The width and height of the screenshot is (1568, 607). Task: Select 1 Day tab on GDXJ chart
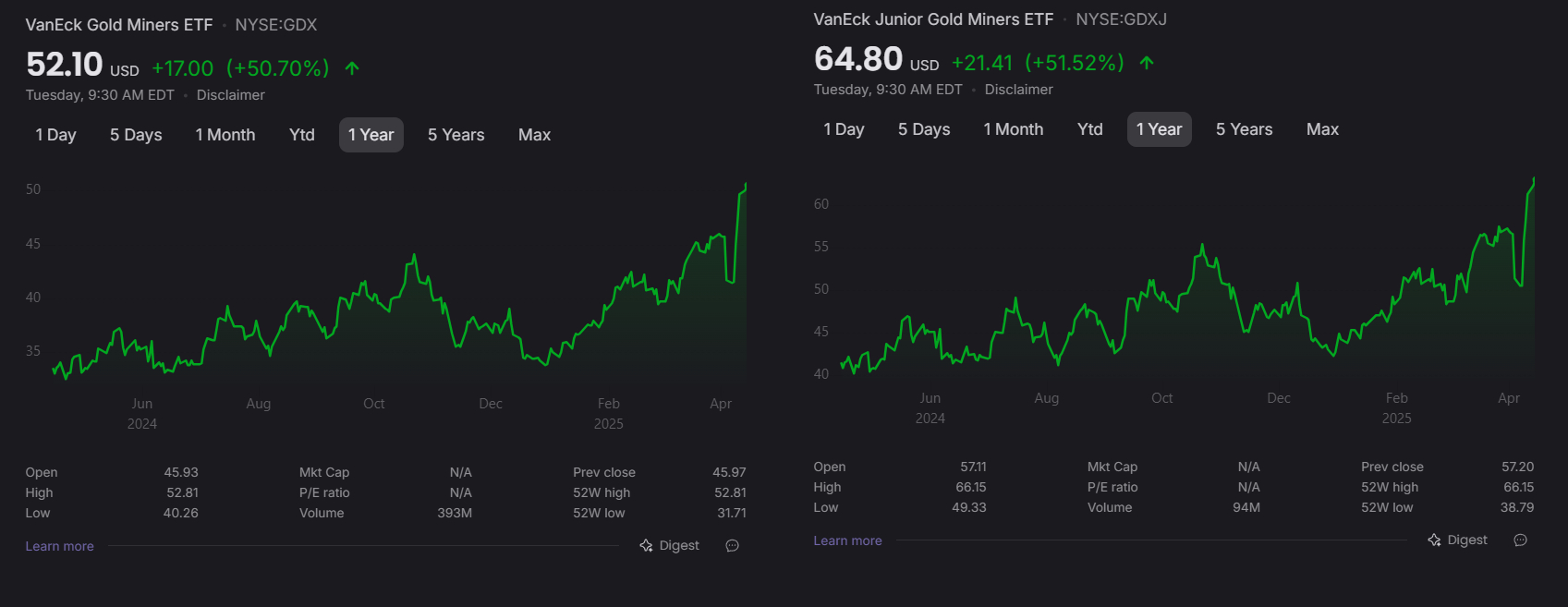(x=844, y=129)
